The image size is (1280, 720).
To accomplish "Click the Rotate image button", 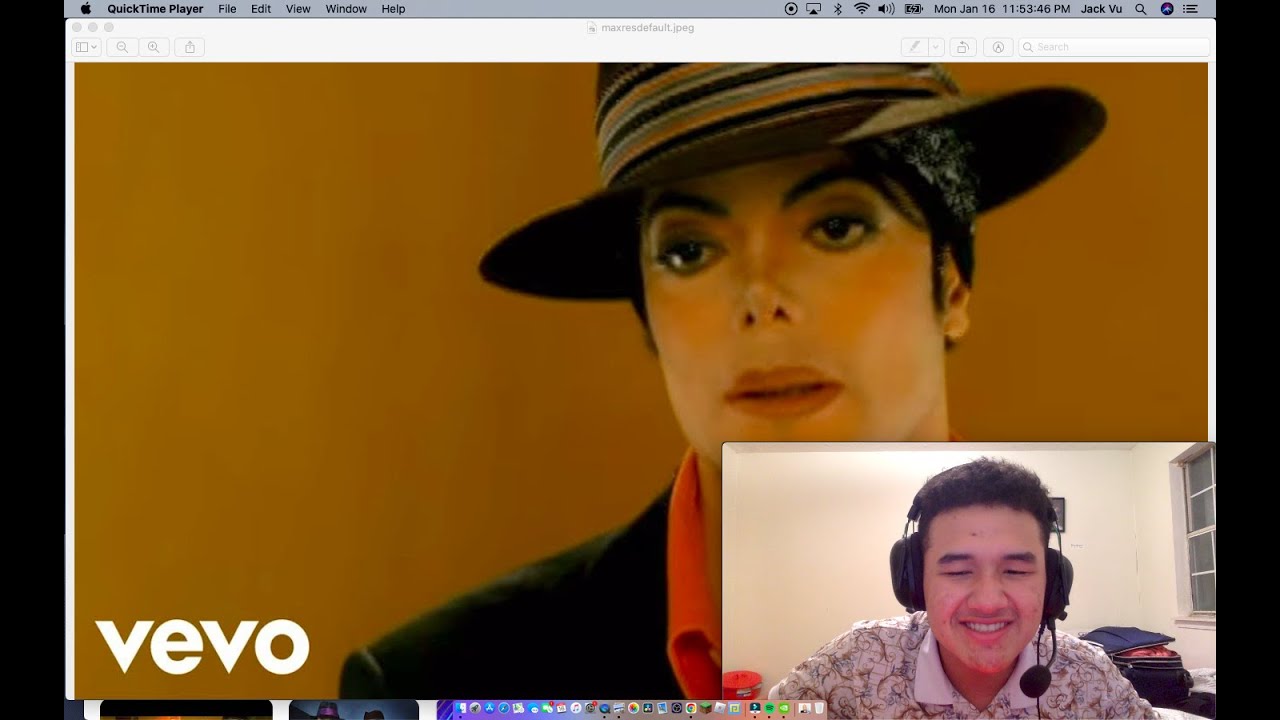I will [962, 47].
